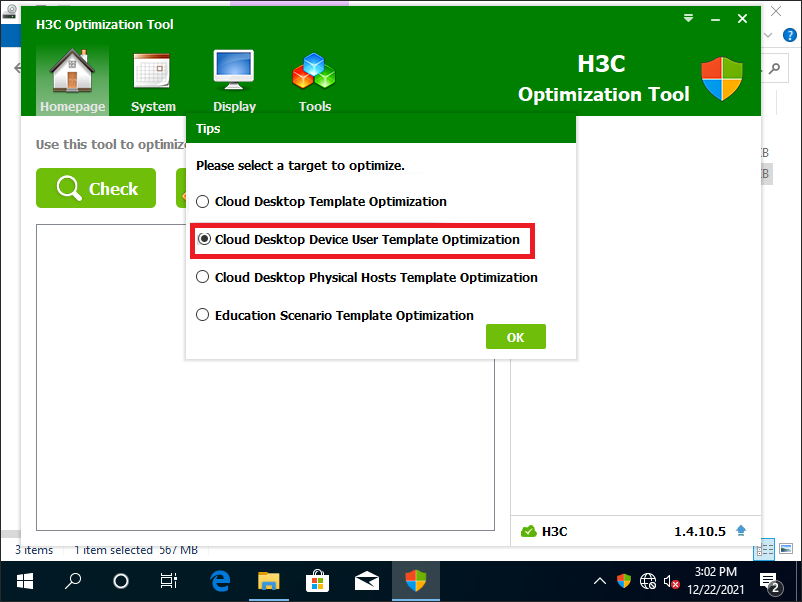Minimize the H3C Optimization Tool window

pyautogui.click(x=715, y=19)
